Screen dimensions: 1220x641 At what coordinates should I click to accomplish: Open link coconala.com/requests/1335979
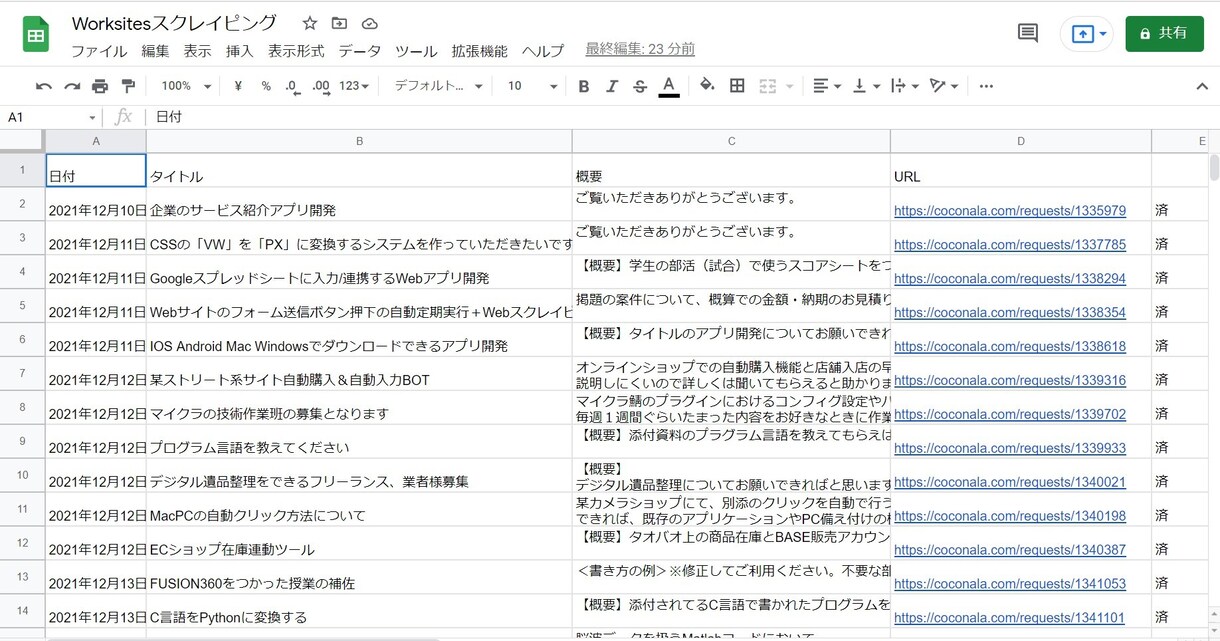(x=1010, y=211)
